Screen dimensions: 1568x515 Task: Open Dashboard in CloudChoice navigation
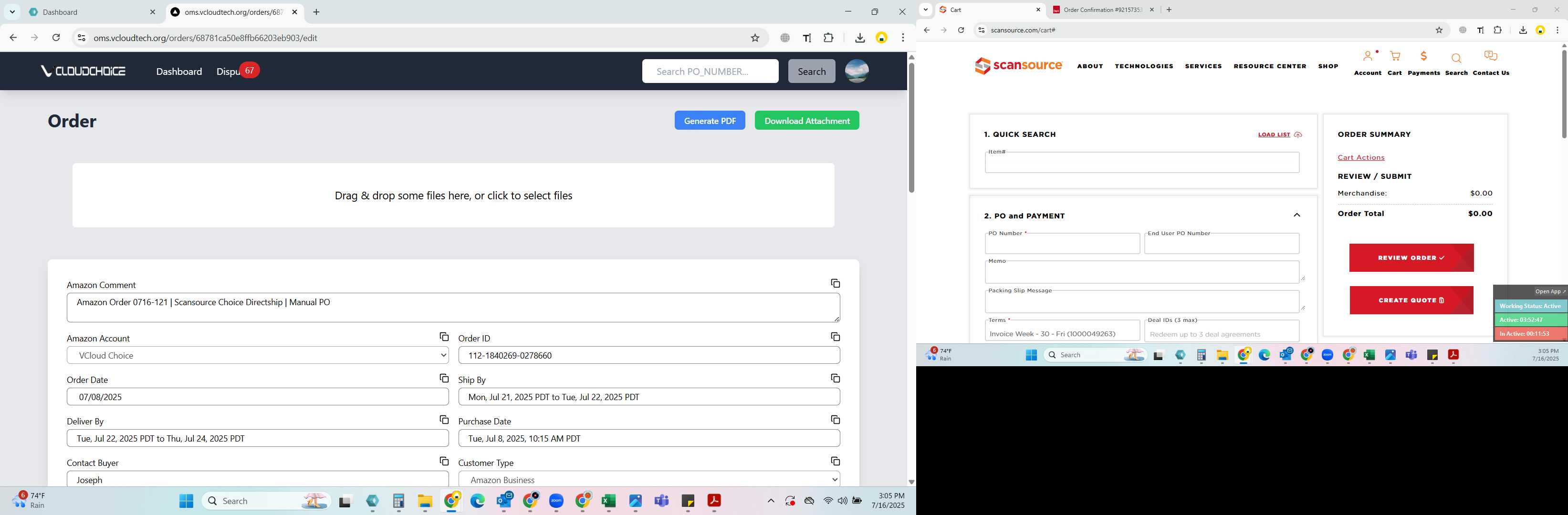pos(179,71)
